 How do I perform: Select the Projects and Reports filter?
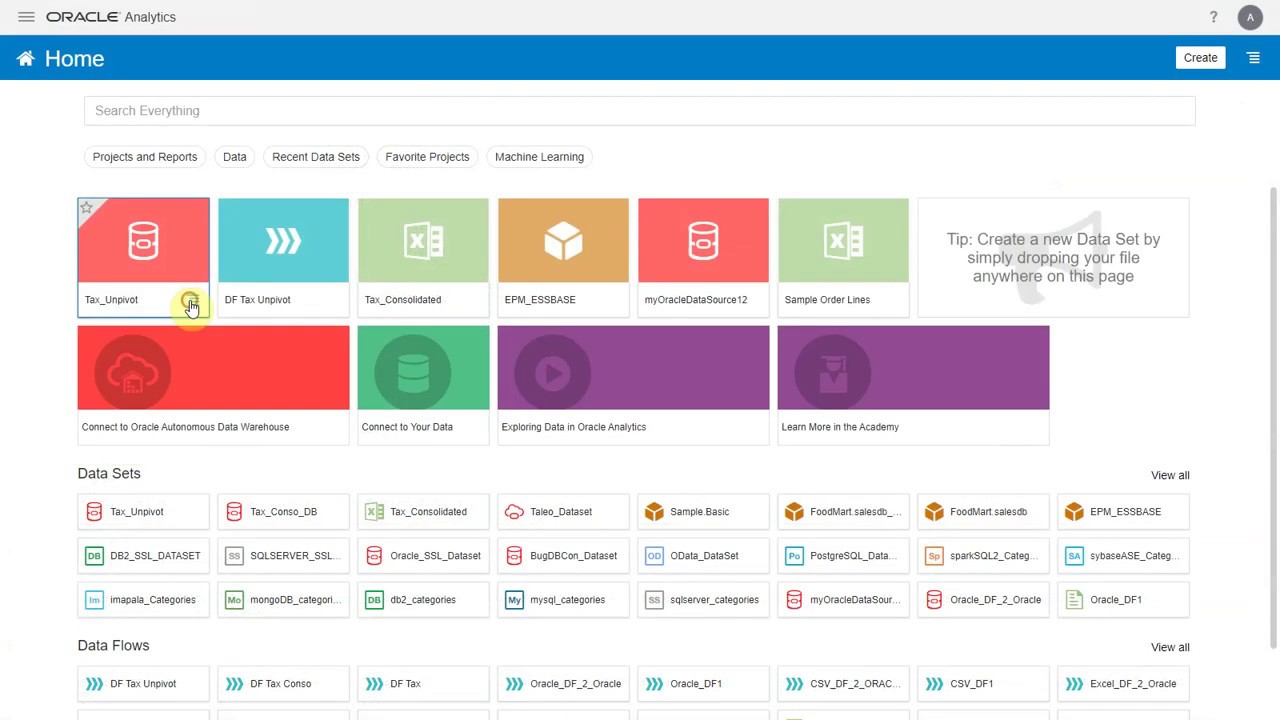[145, 157]
